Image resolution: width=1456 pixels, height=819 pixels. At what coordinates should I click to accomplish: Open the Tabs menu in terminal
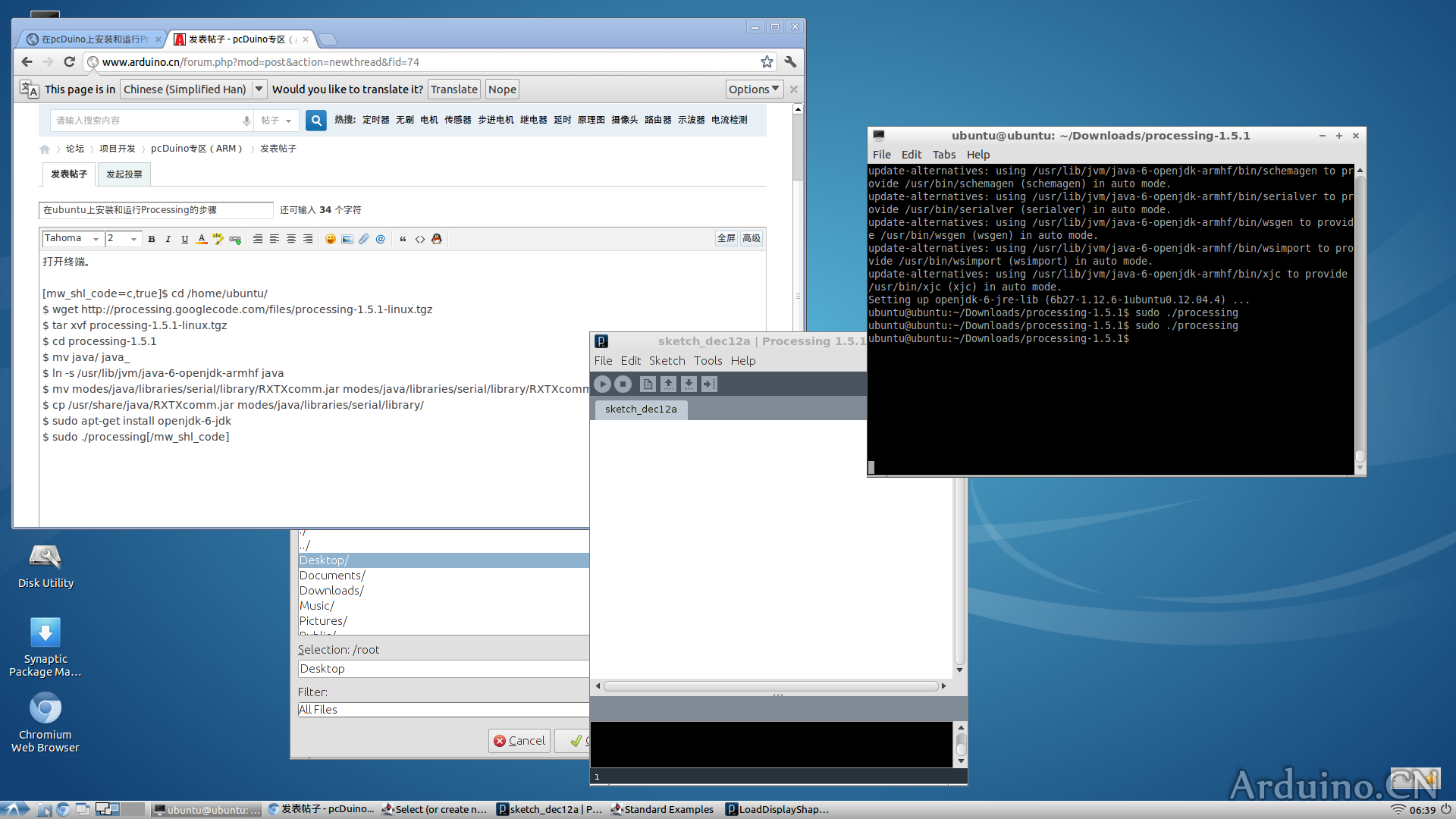(943, 155)
